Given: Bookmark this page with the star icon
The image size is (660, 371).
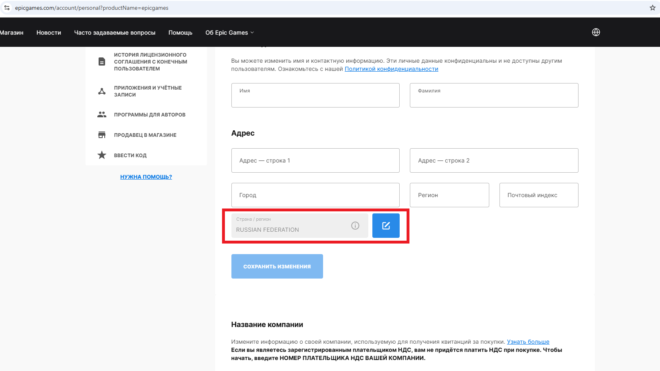Looking at the screenshot, I should coord(652,8).
